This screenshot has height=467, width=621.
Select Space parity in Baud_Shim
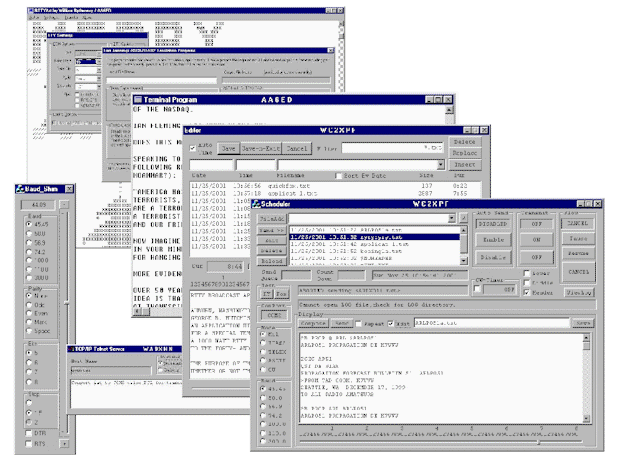pos(29,330)
